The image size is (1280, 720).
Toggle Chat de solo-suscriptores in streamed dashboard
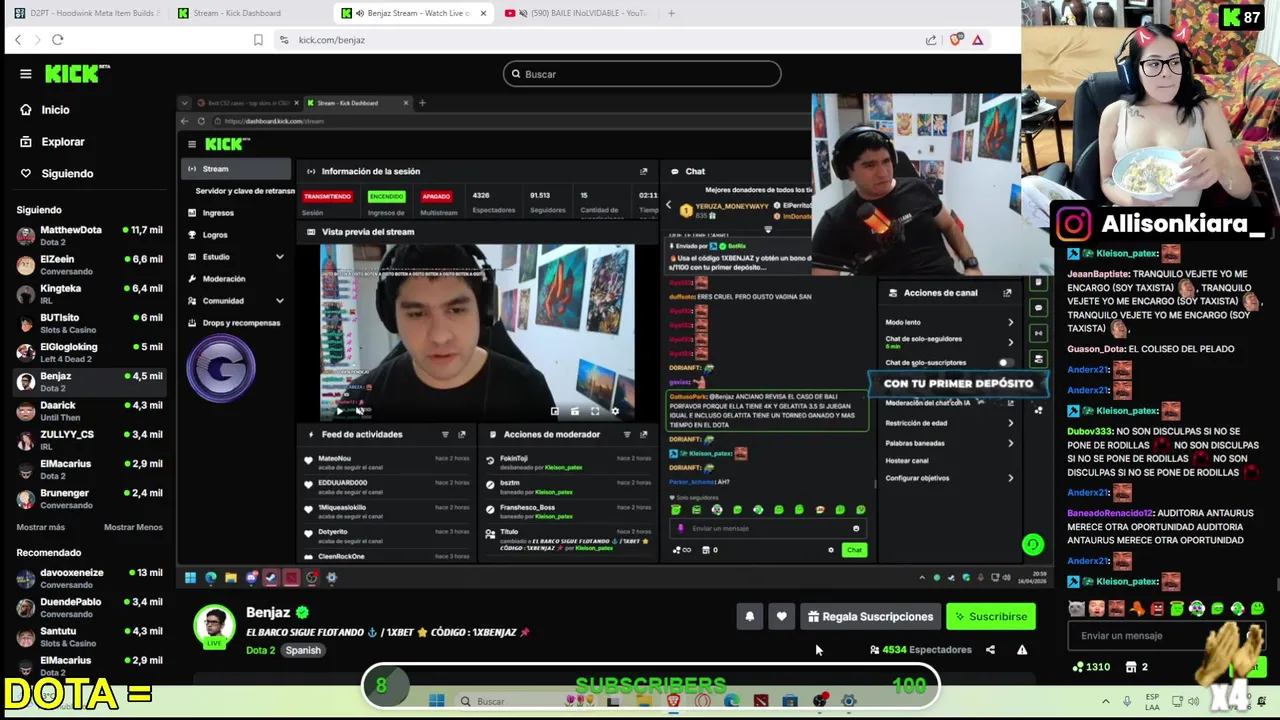coord(1004,363)
